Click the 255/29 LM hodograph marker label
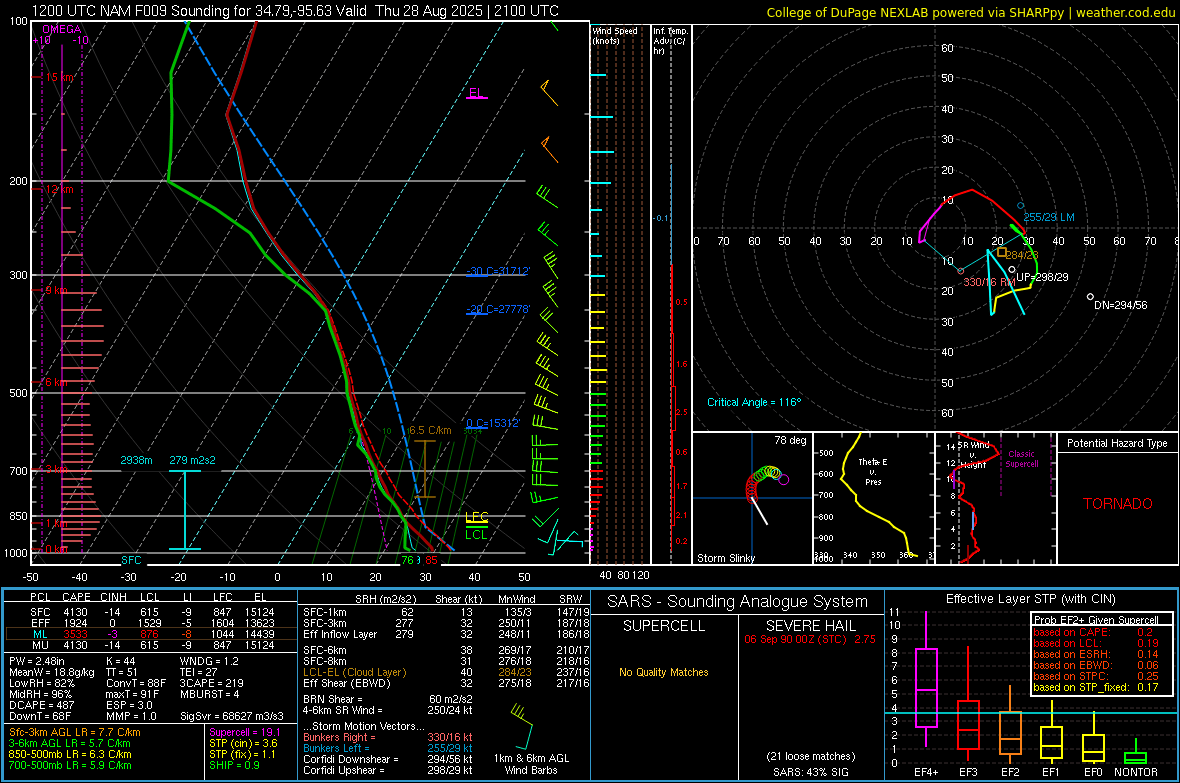The width and height of the screenshot is (1180, 783). pos(1048,217)
